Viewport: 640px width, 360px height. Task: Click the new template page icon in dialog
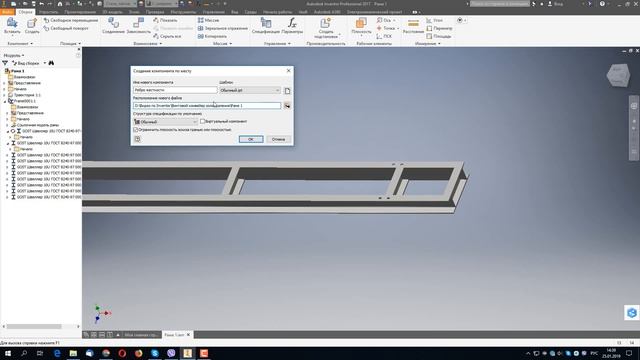coord(287,91)
